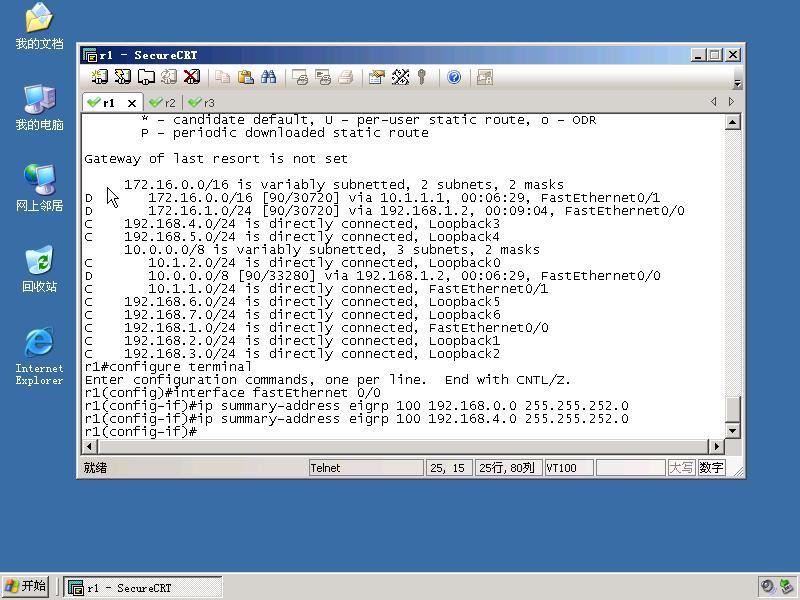
Task: Click the 'Gateway of last resort is not set' line
Action: 216,159
